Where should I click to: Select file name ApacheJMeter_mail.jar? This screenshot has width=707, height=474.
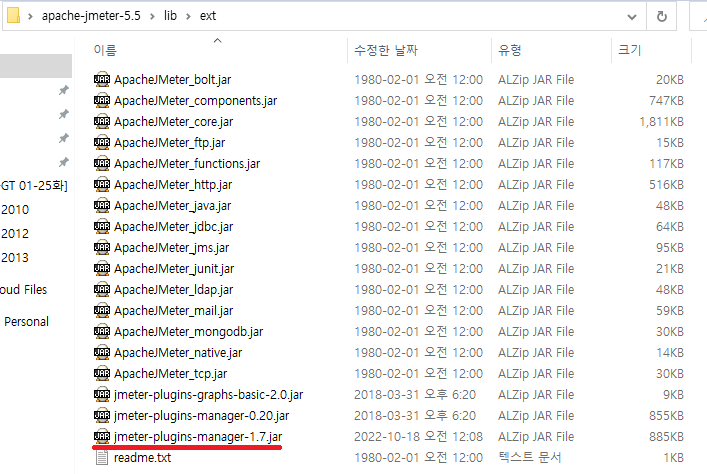[x=174, y=311]
